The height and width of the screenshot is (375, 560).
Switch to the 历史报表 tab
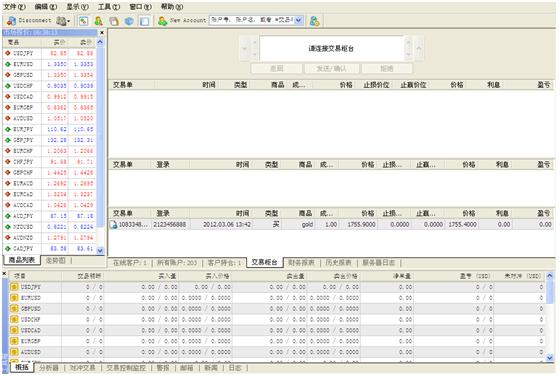(x=338, y=263)
